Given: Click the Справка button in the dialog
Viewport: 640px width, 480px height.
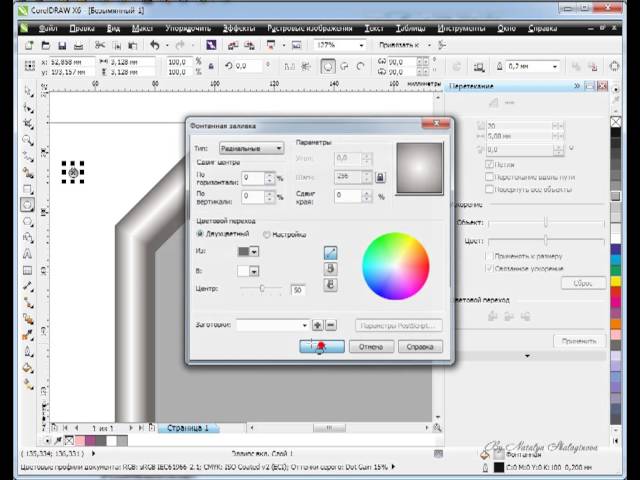Looking at the screenshot, I should coord(415,347).
